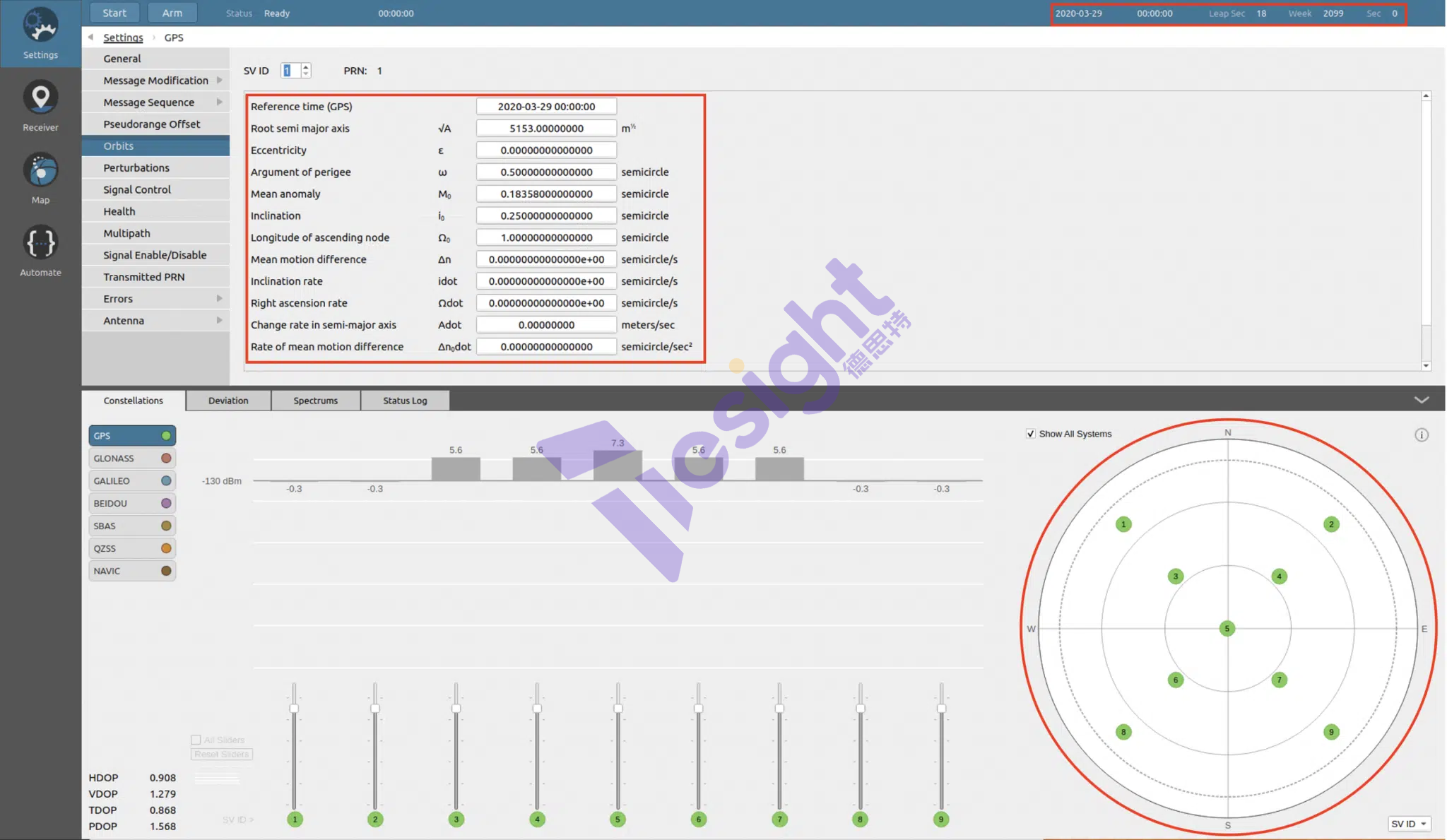Viewport: 1447px width, 840px height.
Task: Open the Map globe icon
Action: [40, 170]
